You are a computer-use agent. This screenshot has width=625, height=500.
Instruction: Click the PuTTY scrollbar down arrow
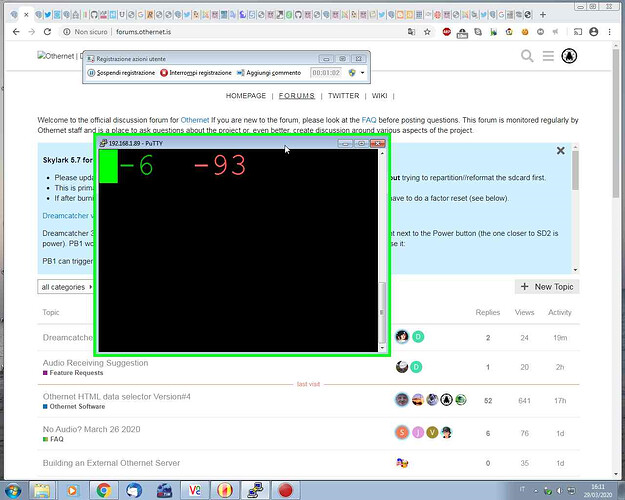click(x=382, y=348)
